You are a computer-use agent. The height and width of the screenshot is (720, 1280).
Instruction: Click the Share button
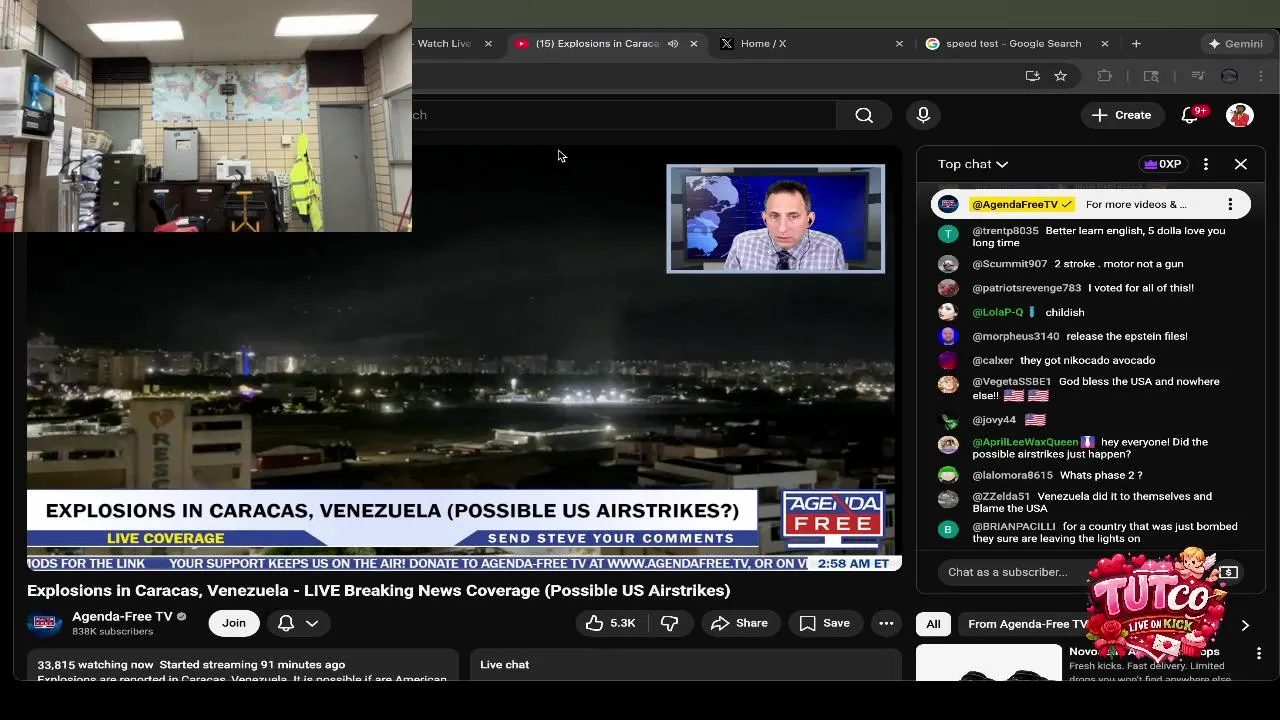point(740,623)
